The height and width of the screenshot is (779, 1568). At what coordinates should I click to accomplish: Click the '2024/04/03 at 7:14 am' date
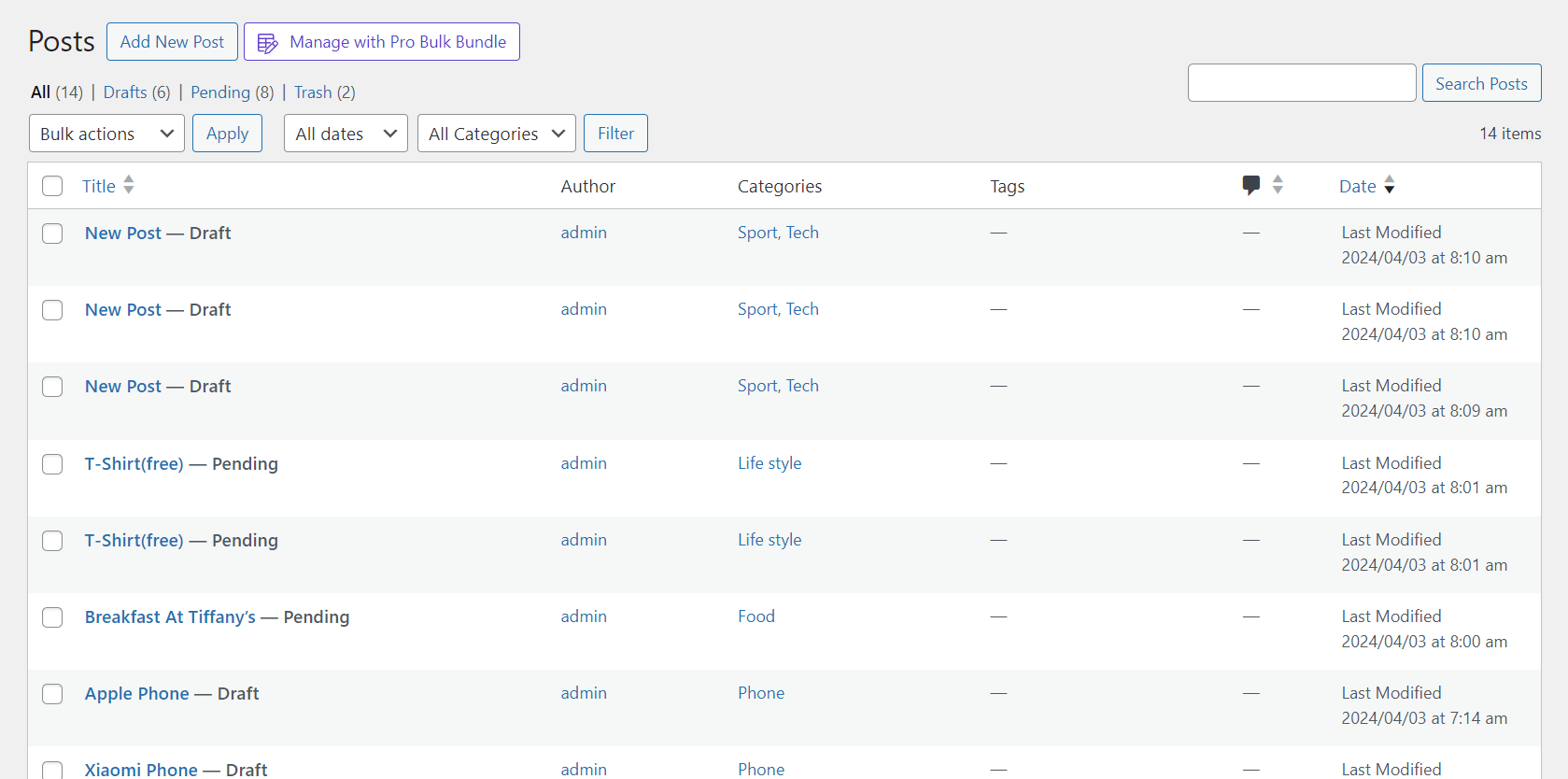pyautogui.click(x=1424, y=718)
